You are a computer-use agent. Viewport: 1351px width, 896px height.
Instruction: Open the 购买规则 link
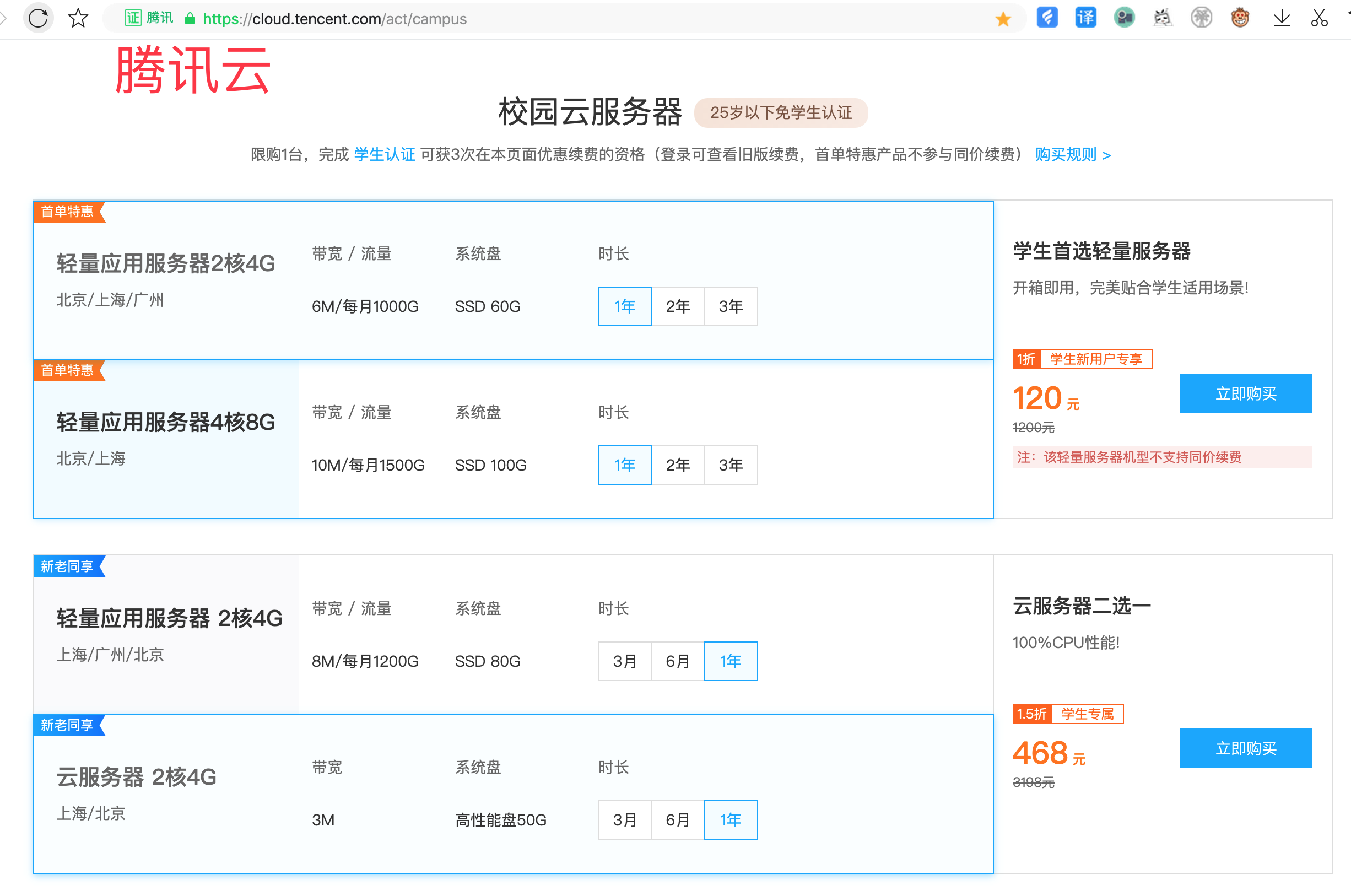click(x=1073, y=154)
